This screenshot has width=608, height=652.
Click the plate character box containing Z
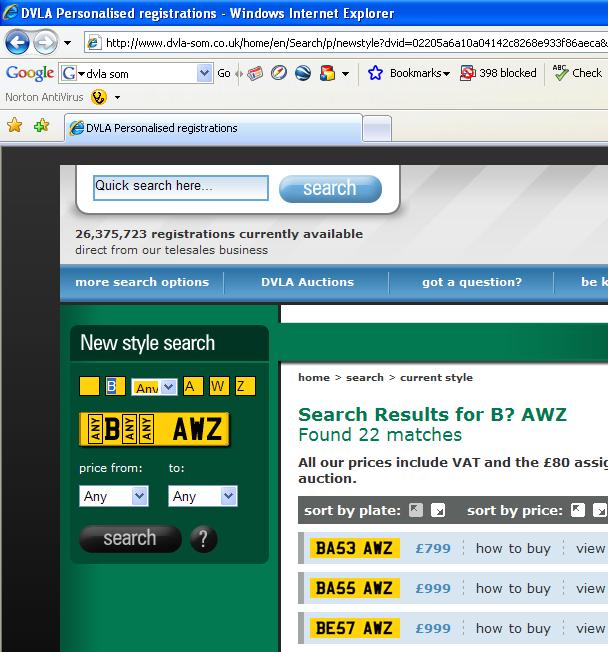(x=245, y=386)
